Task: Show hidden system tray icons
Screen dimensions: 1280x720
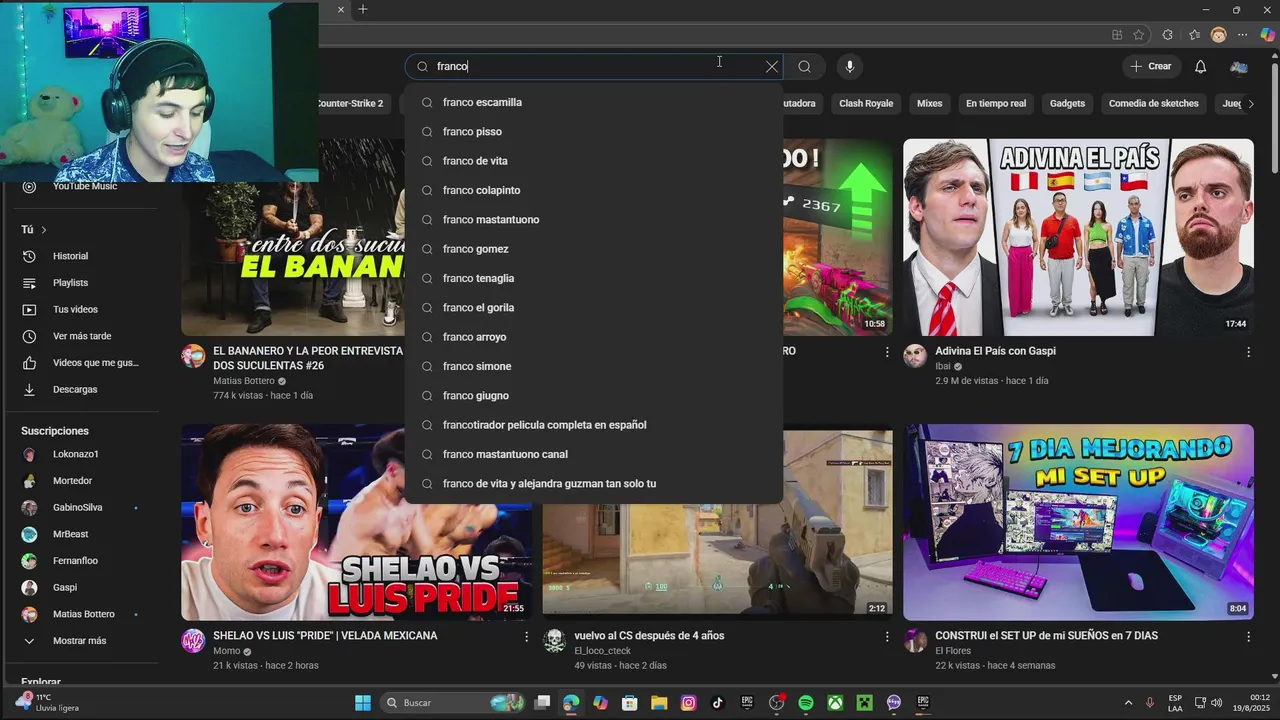Action: 1128,703
